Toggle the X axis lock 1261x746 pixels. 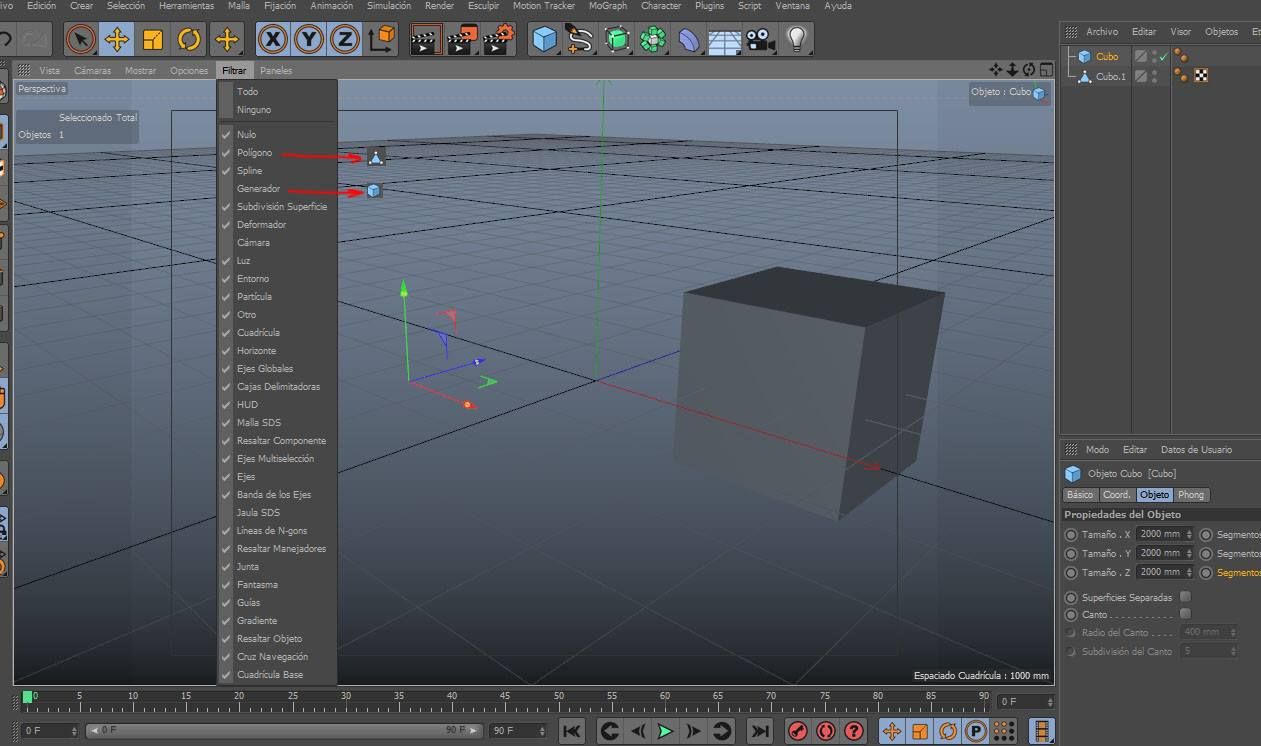[x=273, y=40]
